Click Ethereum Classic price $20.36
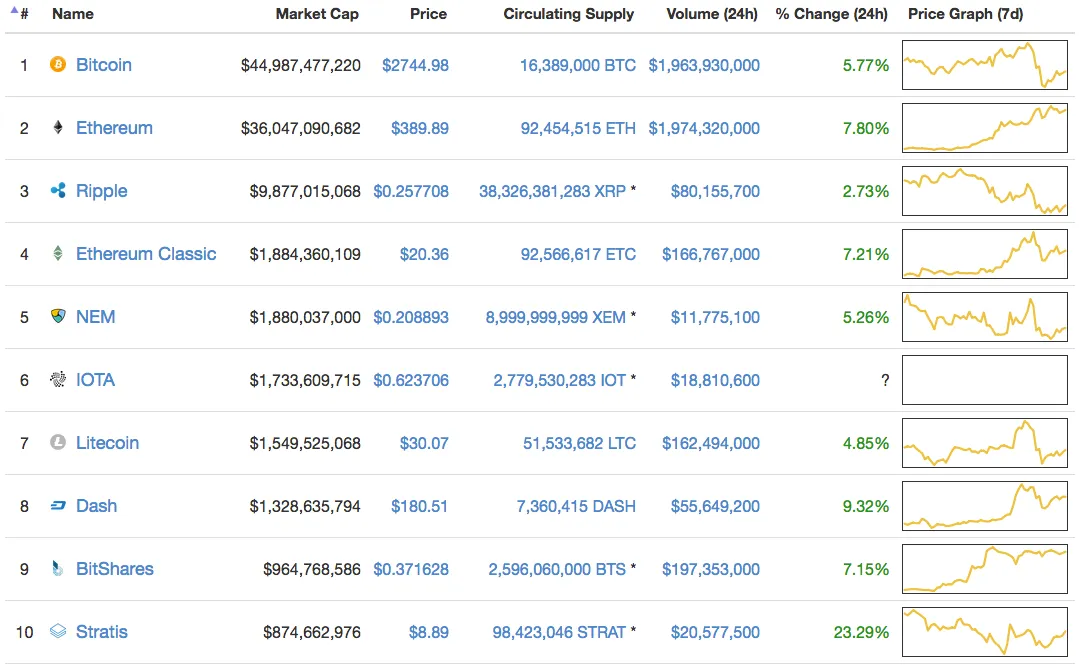Viewport: 1079px width, 665px height. pos(424,254)
